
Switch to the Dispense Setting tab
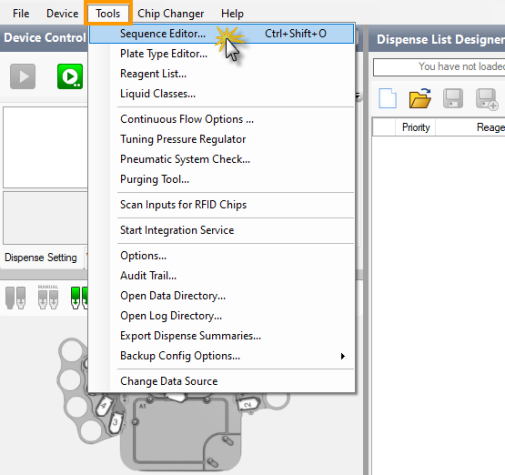(41, 257)
